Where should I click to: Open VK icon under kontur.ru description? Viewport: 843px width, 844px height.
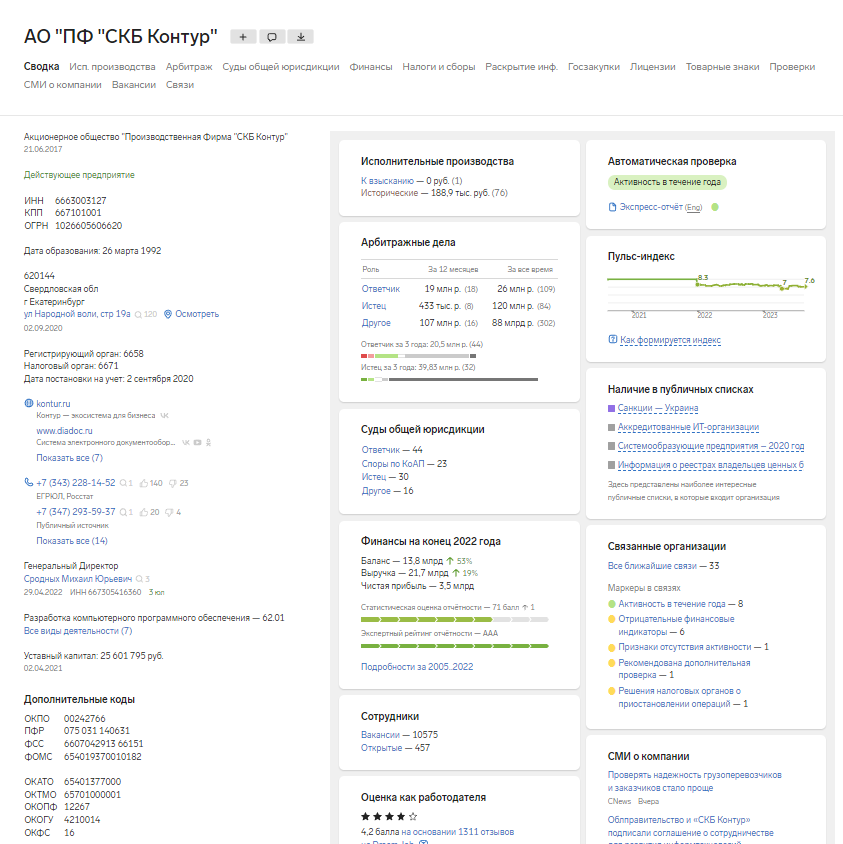[165, 416]
